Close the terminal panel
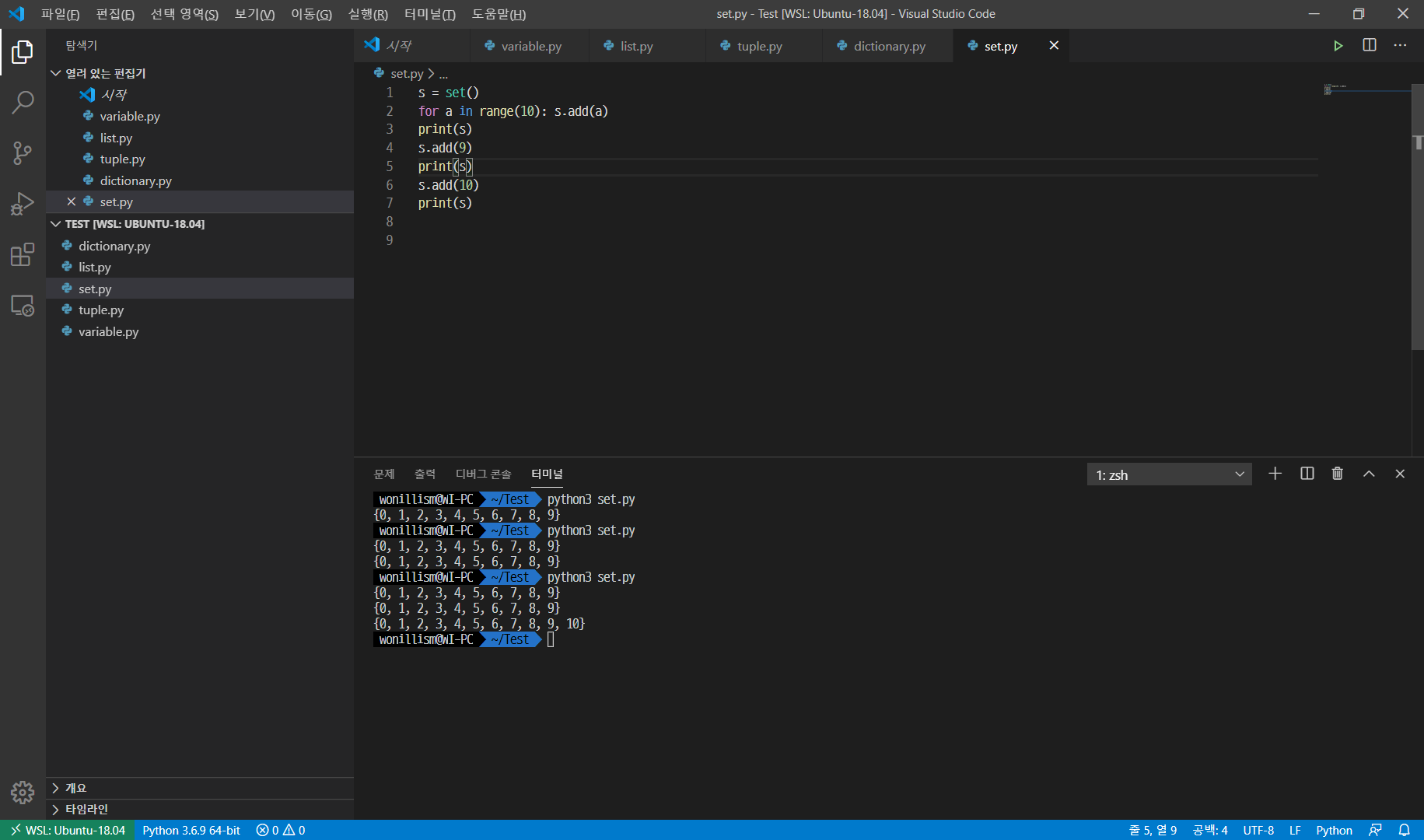 tap(1400, 473)
